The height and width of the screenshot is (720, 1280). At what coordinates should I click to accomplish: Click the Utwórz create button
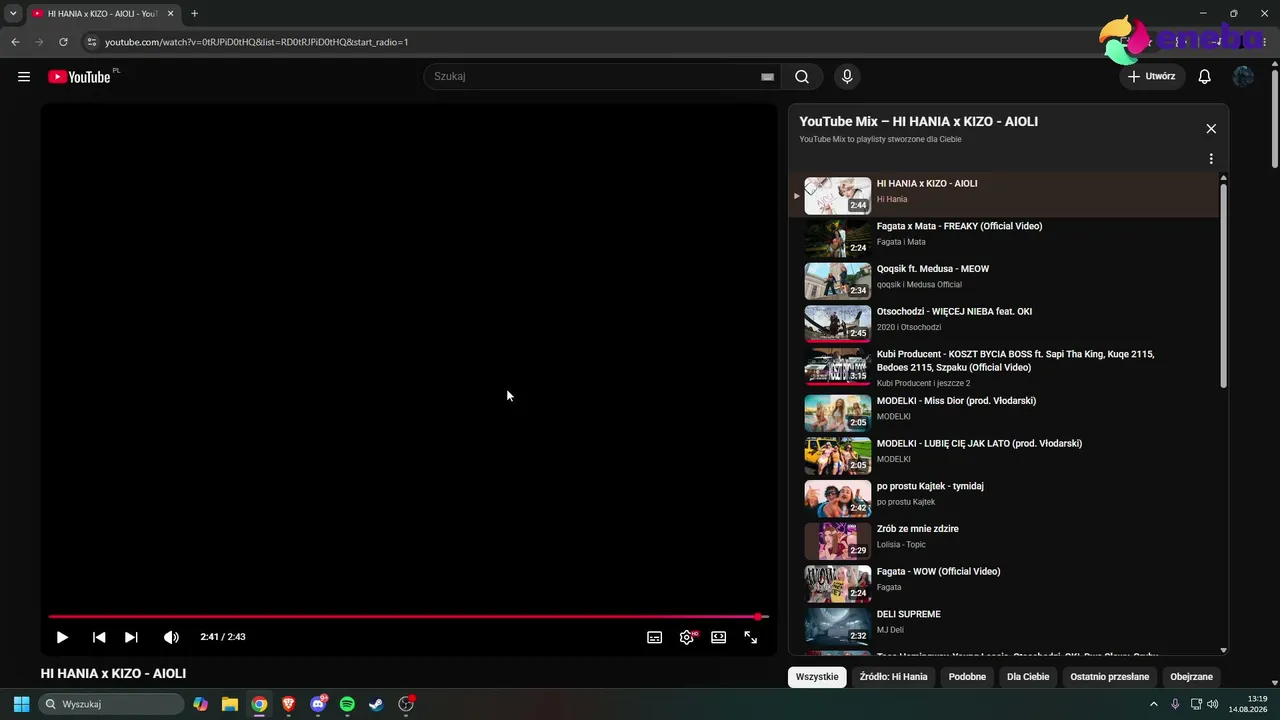[1152, 77]
